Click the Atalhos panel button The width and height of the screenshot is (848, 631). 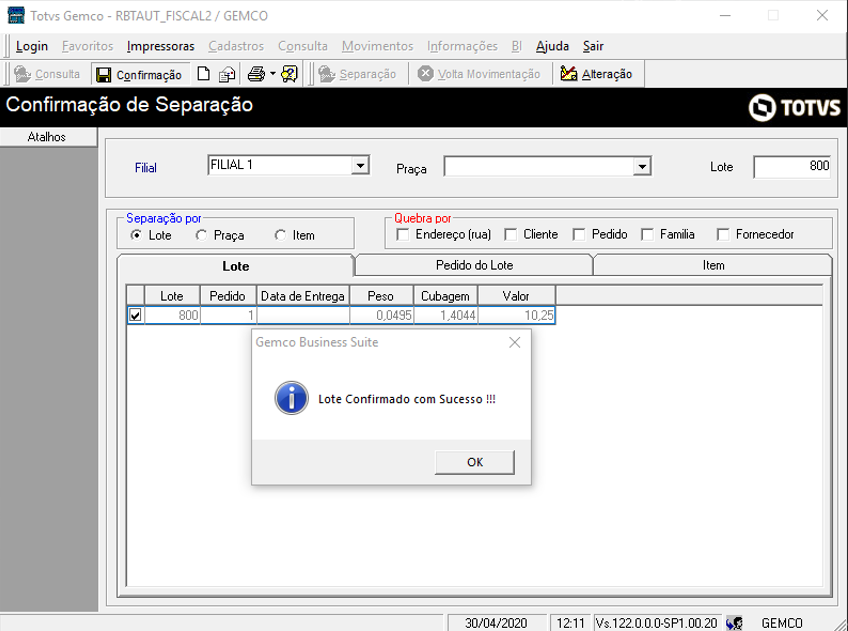(48, 137)
